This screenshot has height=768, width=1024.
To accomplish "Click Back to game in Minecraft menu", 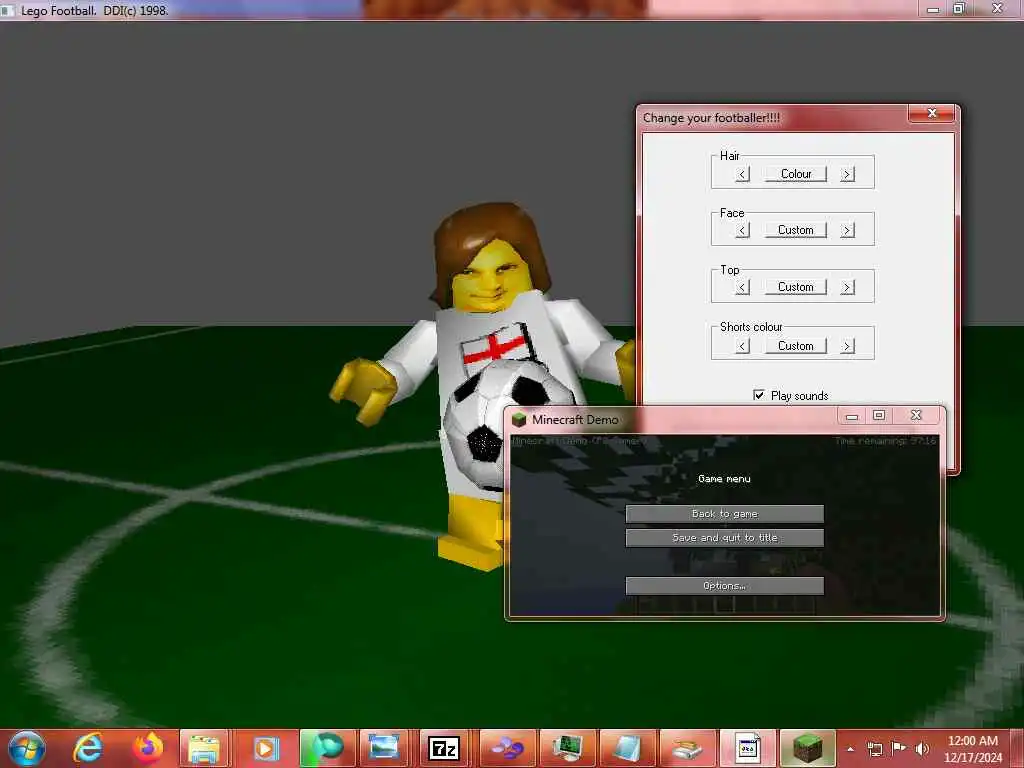I will pyautogui.click(x=724, y=514).
